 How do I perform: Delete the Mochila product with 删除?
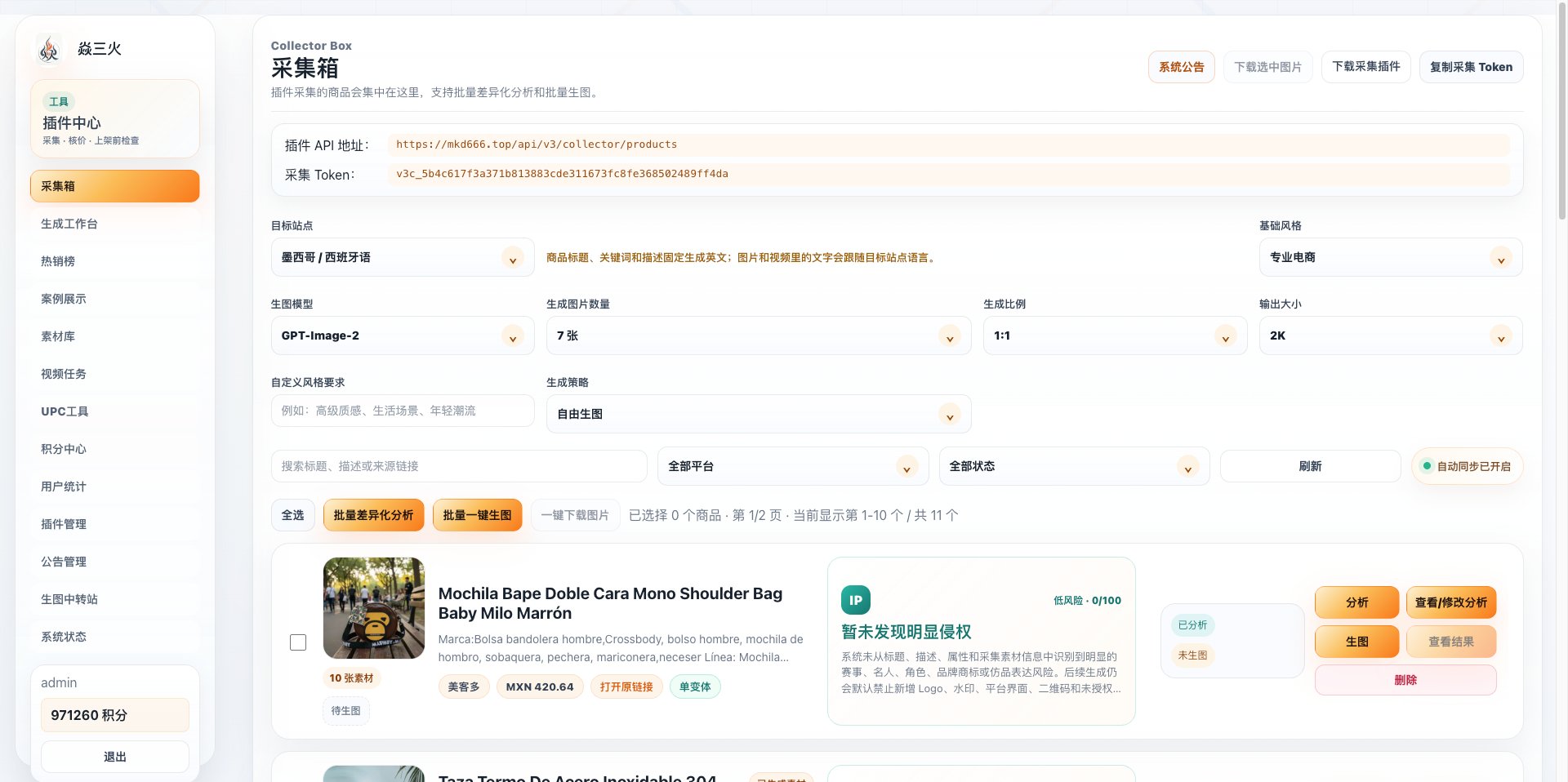1405,680
